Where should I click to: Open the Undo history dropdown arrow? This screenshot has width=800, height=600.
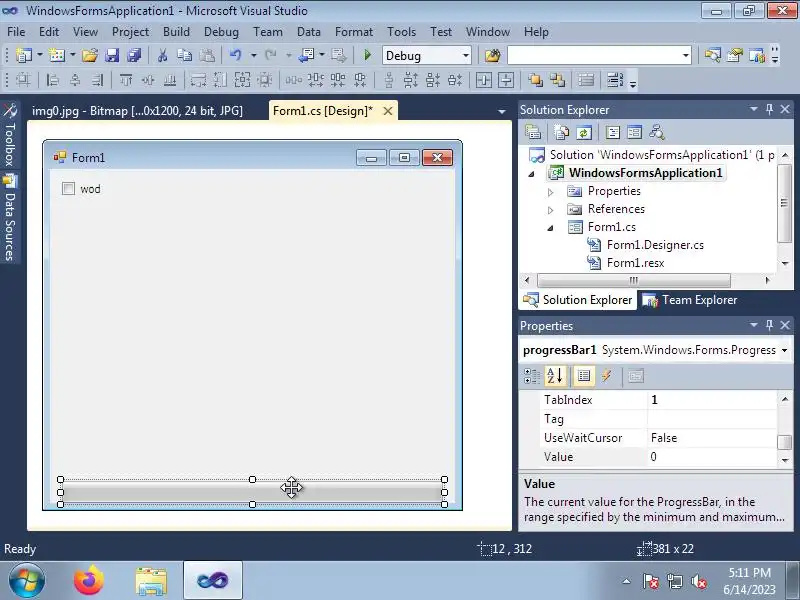[x=254, y=55]
